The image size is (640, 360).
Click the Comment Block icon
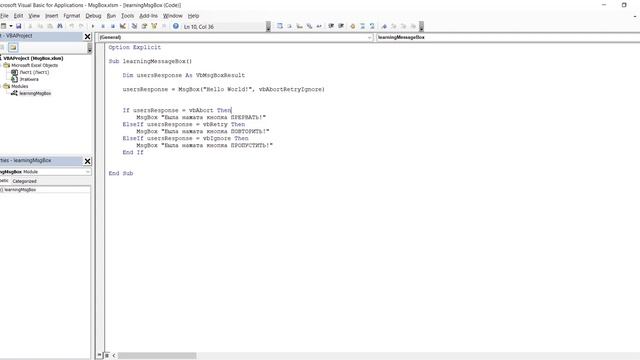point(362,26)
